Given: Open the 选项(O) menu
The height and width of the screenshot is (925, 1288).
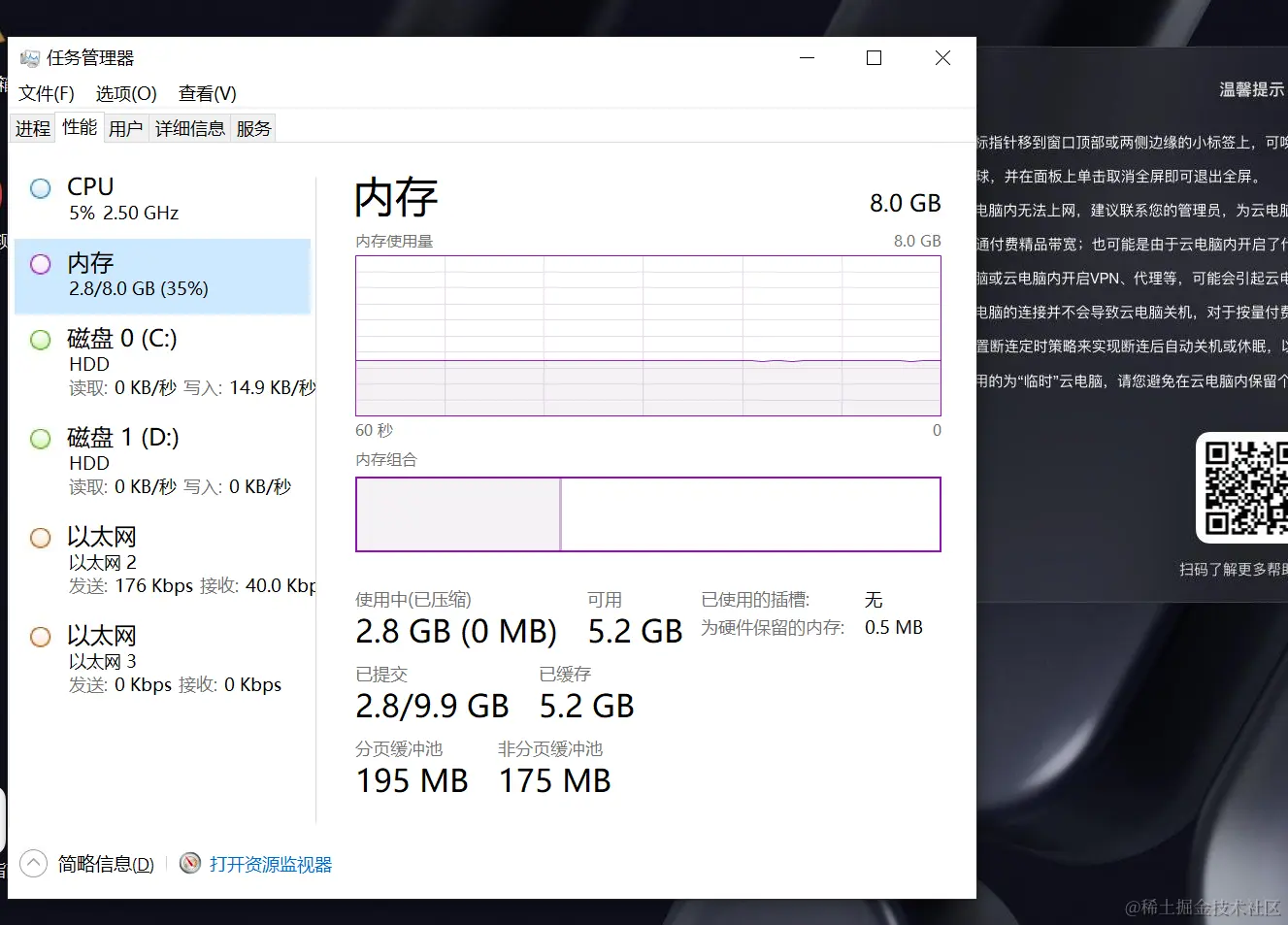Looking at the screenshot, I should 126,93.
